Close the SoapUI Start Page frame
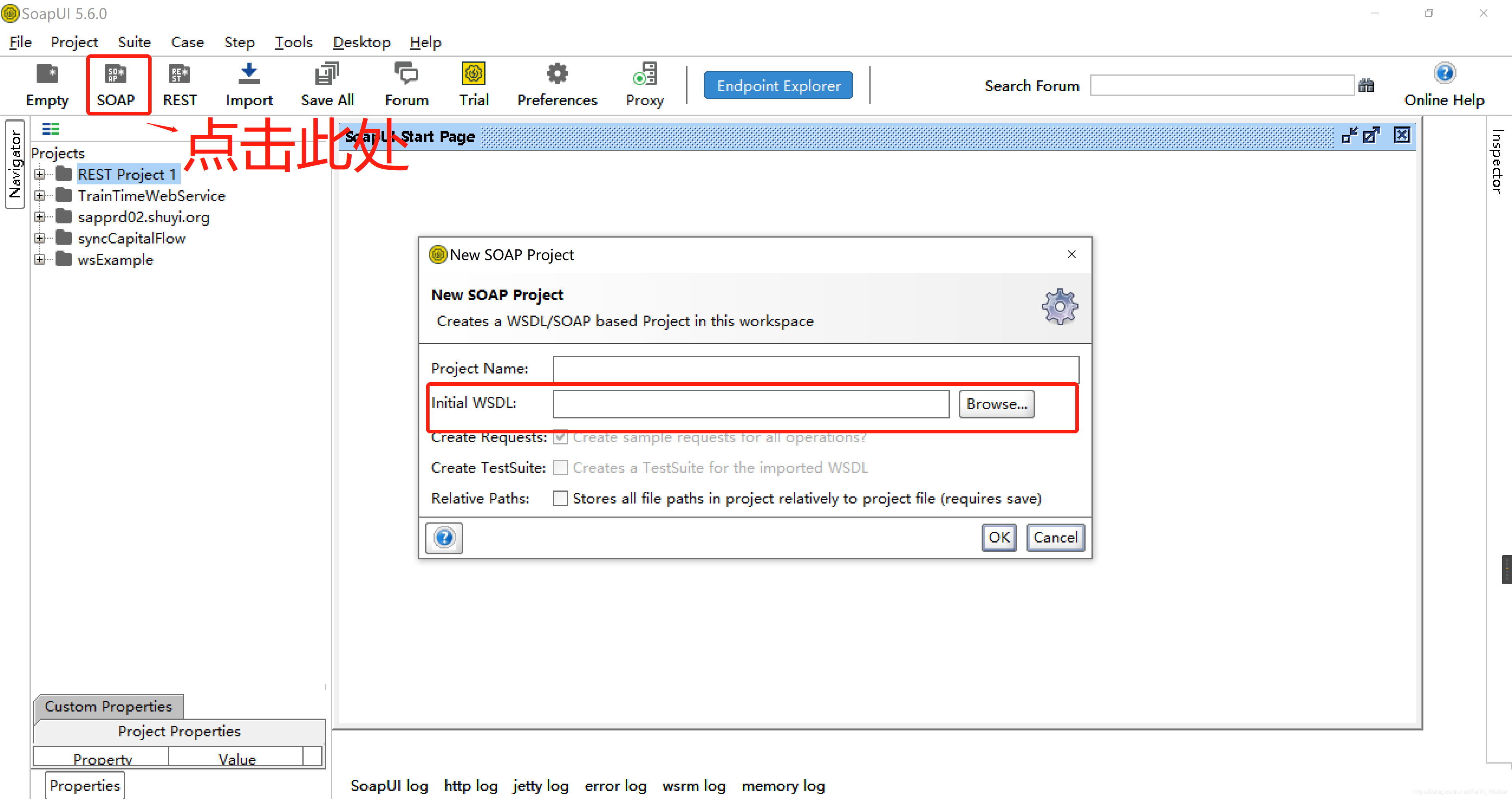This screenshot has width=1512, height=799. coord(1402,136)
